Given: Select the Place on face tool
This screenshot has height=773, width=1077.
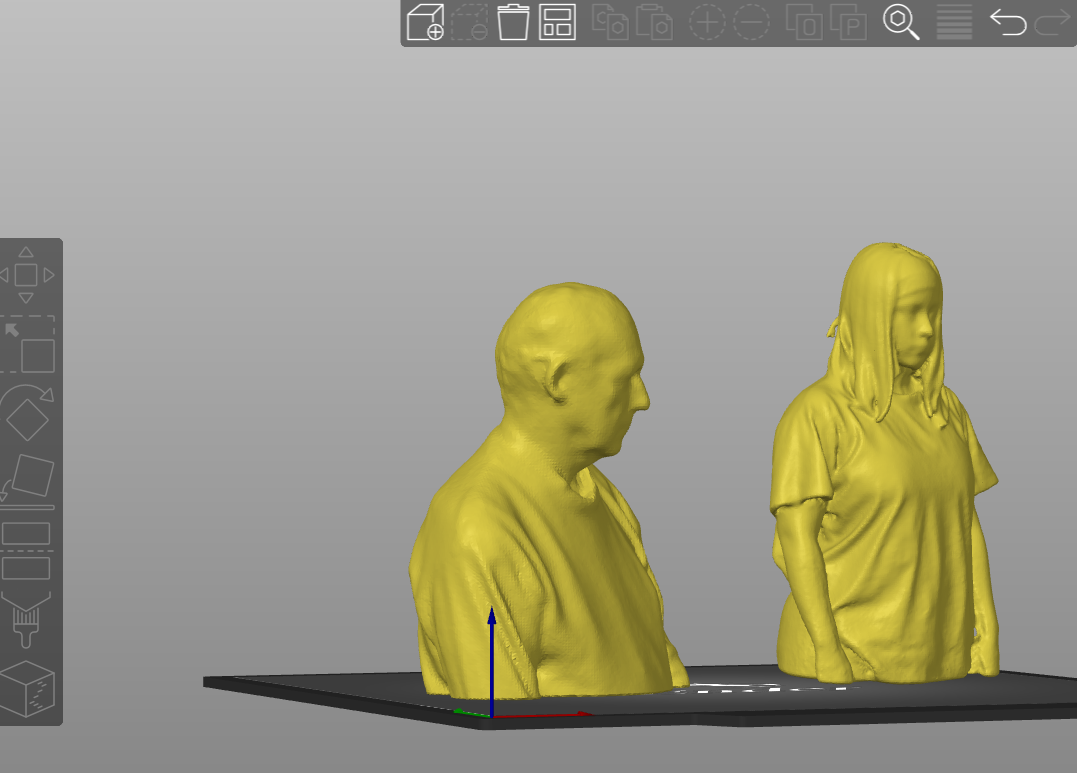Looking at the screenshot, I should [x=27, y=482].
